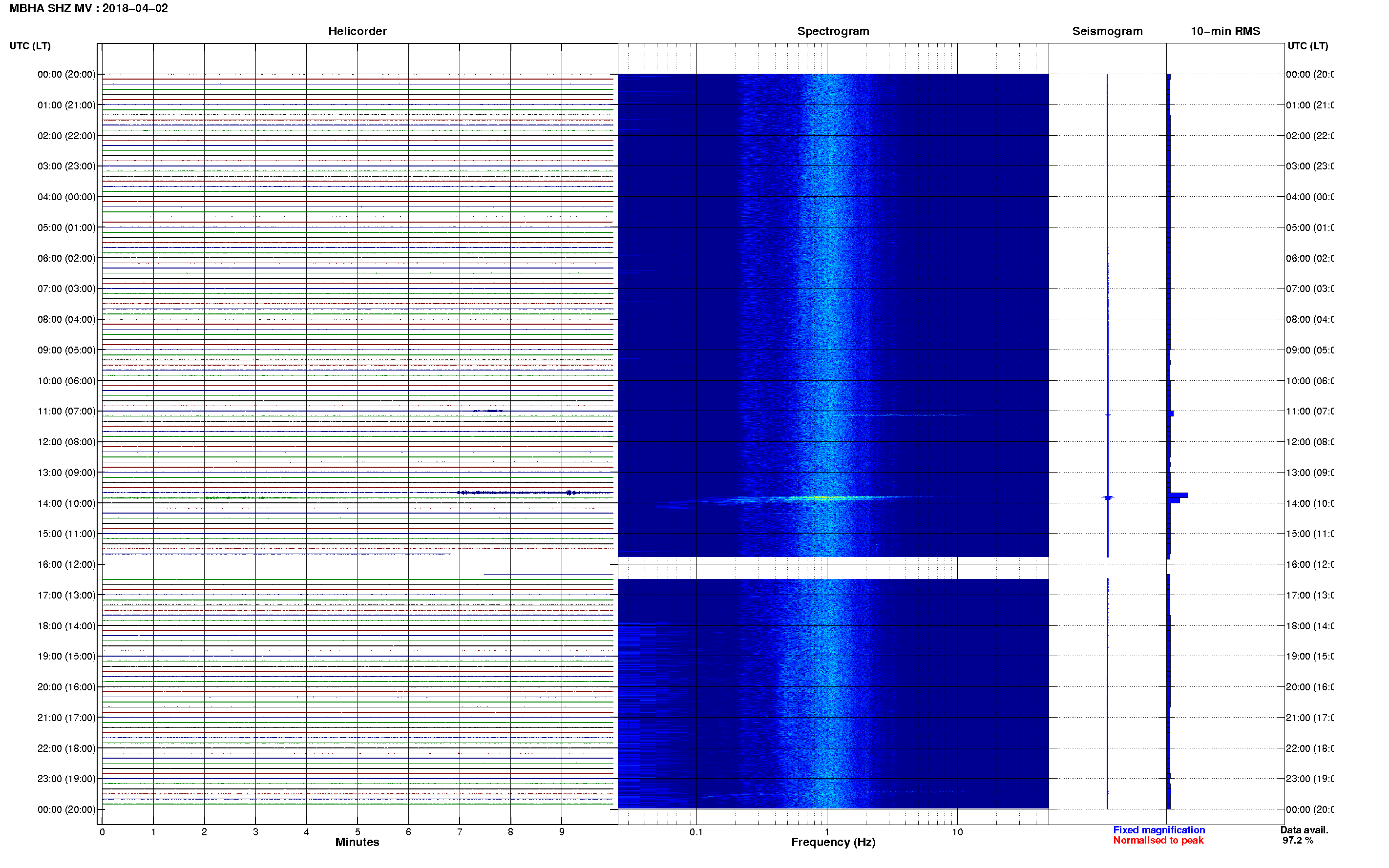Click the Seismogram panel heading

point(1107,32)
